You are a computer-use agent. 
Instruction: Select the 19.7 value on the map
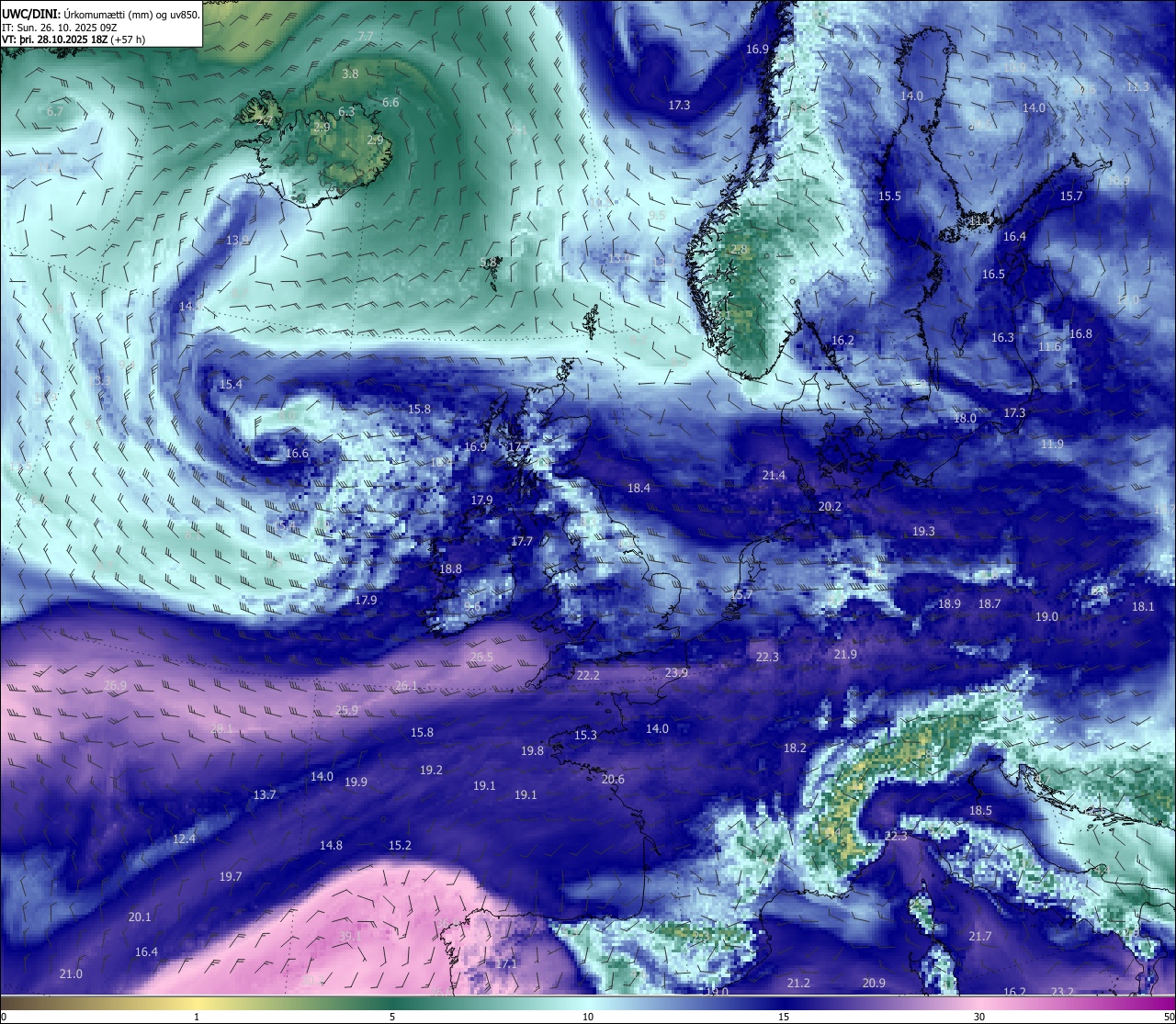[231, 876]
